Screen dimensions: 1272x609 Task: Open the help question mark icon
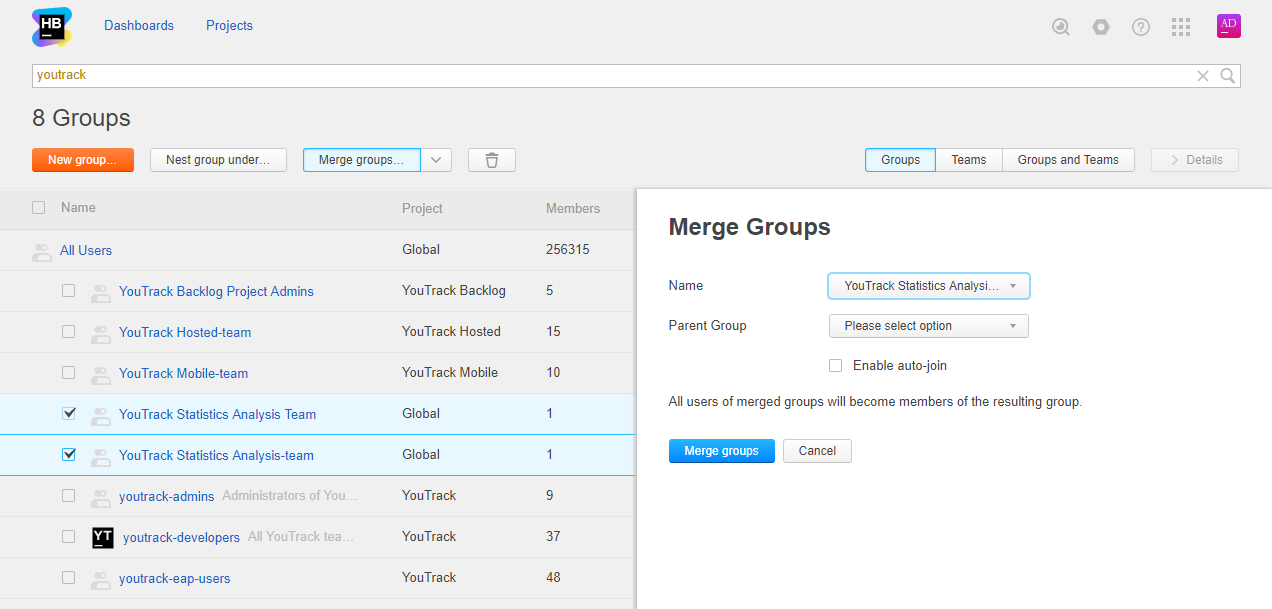coord(1141,27)
